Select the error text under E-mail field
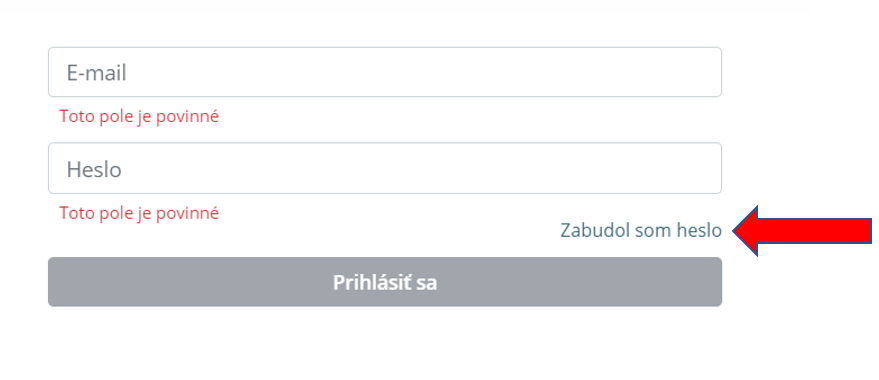This screenshot has width=879, height=380. pyautogui.click(x=139, y=117)
